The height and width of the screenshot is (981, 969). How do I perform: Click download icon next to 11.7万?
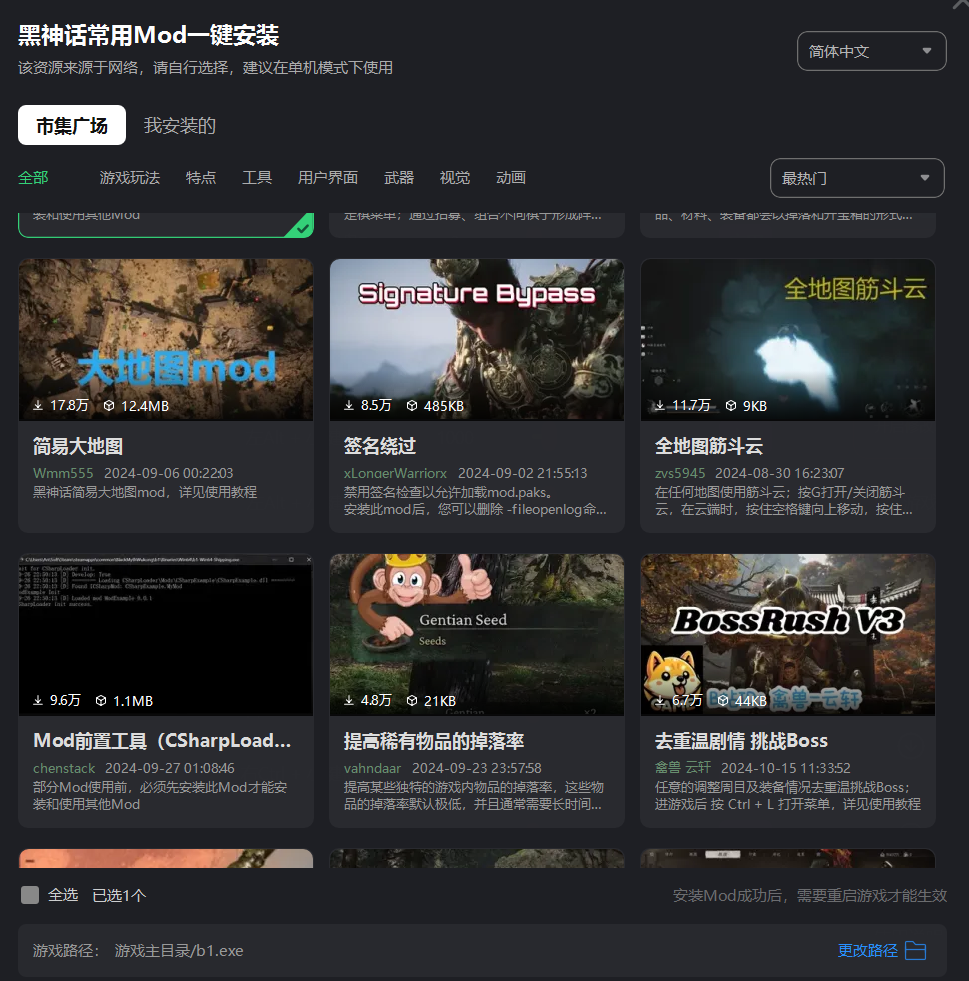pos(660,405)
